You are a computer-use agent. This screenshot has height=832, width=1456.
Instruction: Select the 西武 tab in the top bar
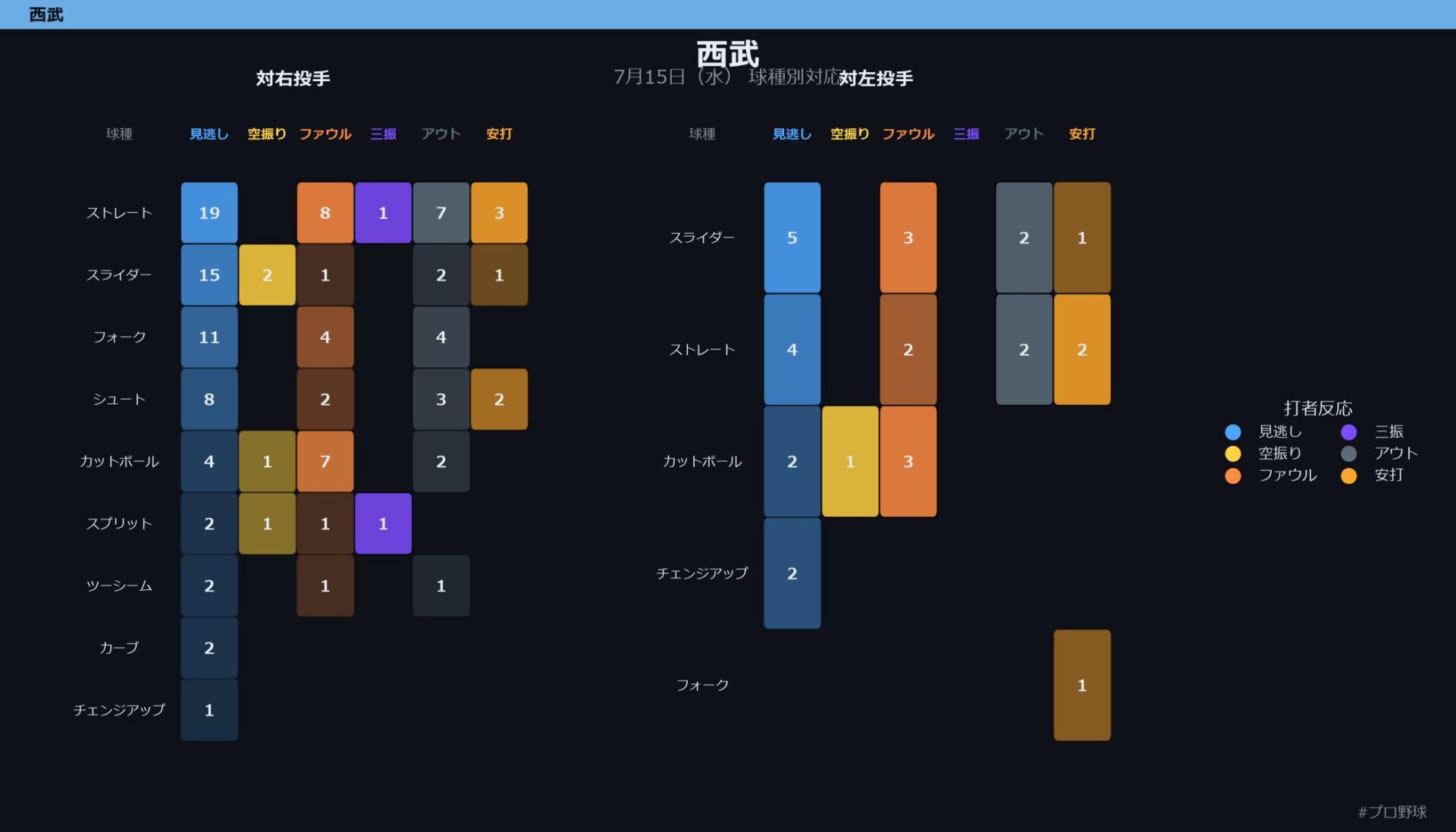(46, 14)
